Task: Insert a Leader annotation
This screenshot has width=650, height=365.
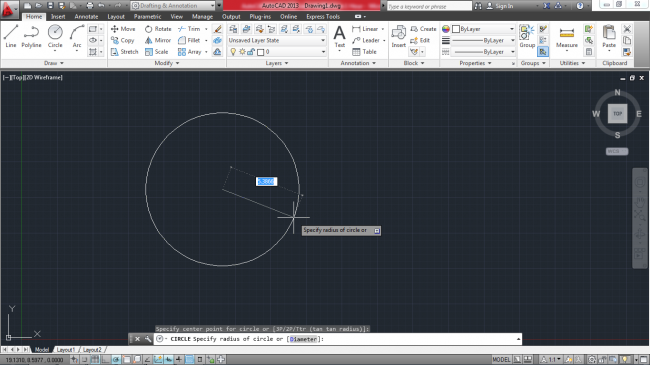Action: click(x=366, y=41)
